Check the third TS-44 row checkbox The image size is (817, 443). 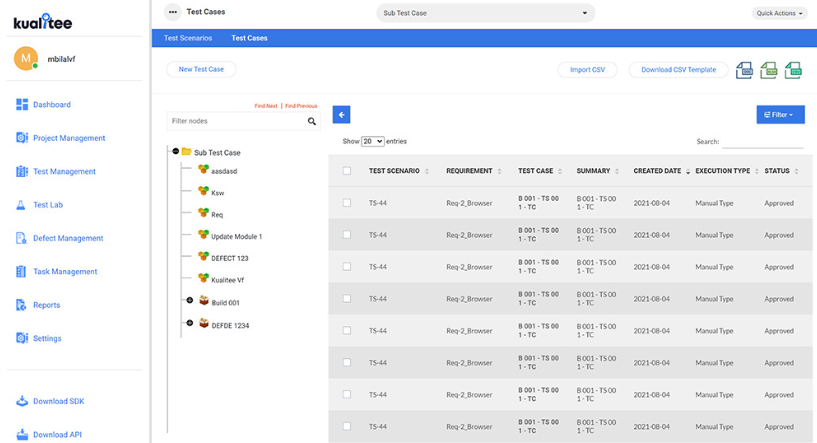pyautogui.click(x=346, y=267)
